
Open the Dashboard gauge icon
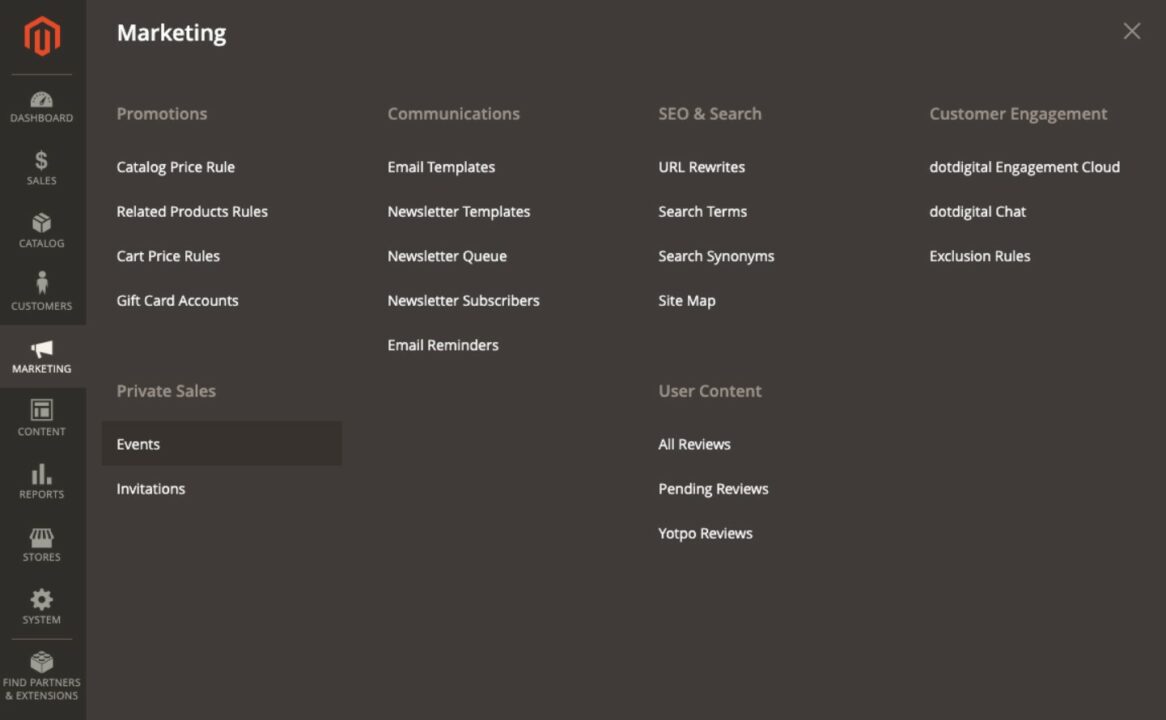(42, 100)
